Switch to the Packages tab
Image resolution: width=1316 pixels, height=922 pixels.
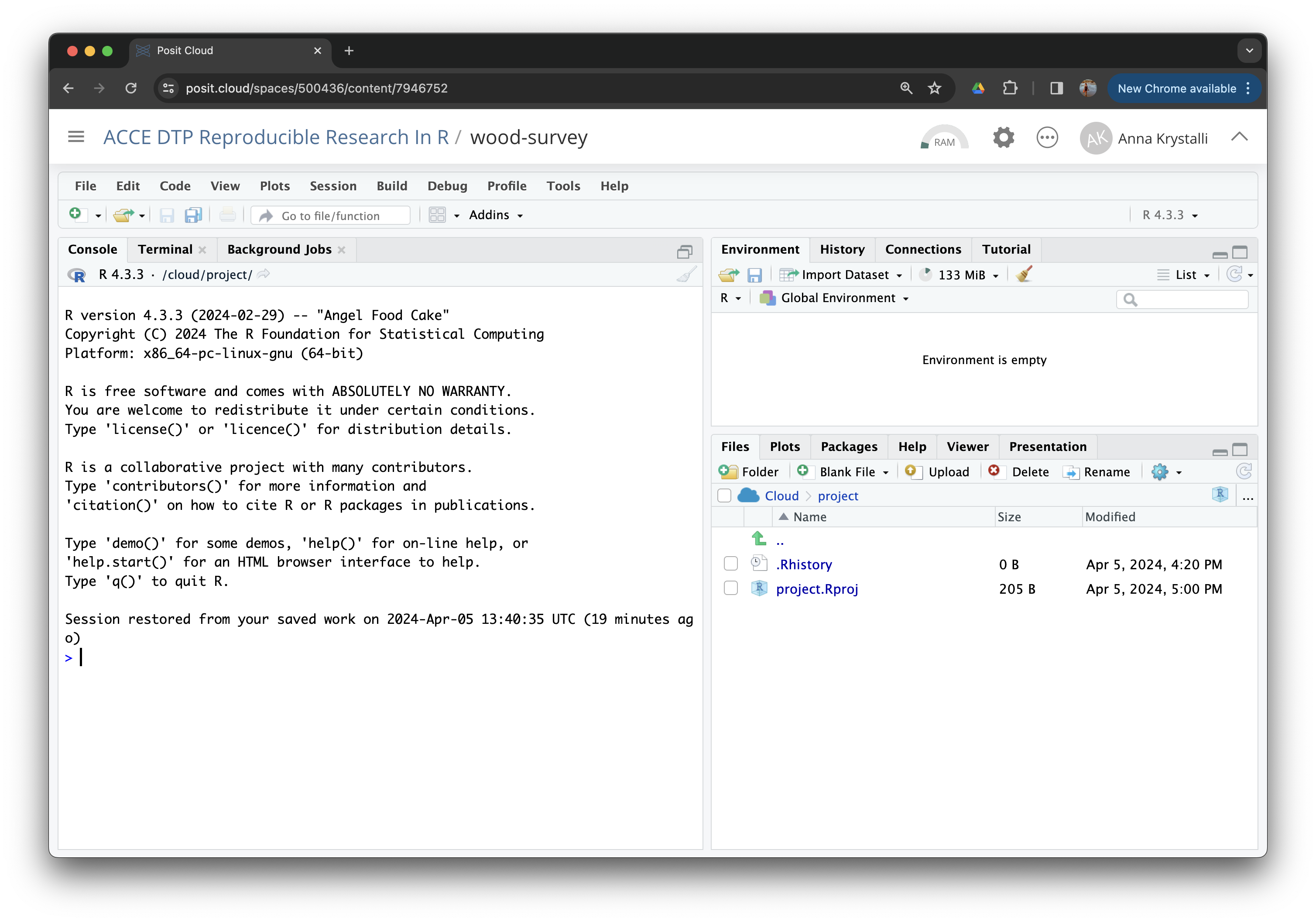[x=848, y=447]
